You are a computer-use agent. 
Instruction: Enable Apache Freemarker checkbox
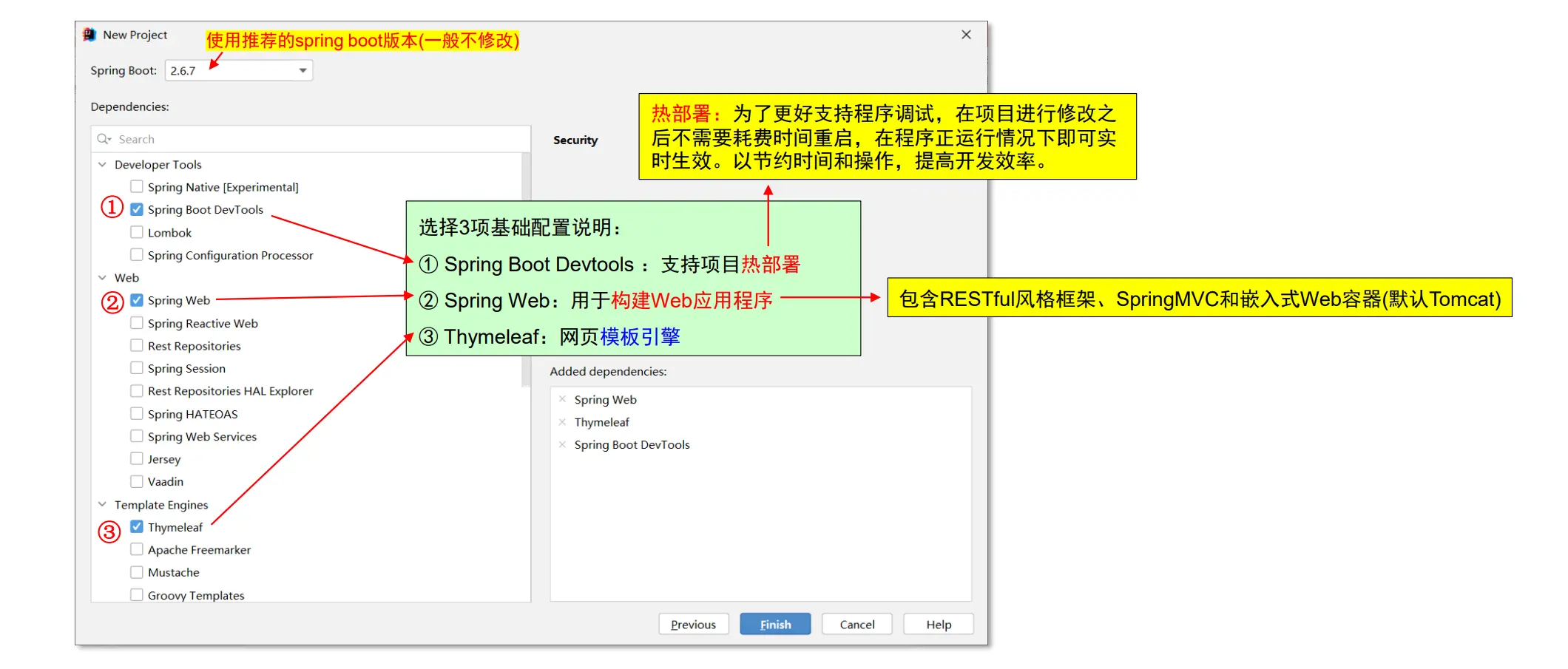click(137, 549)
